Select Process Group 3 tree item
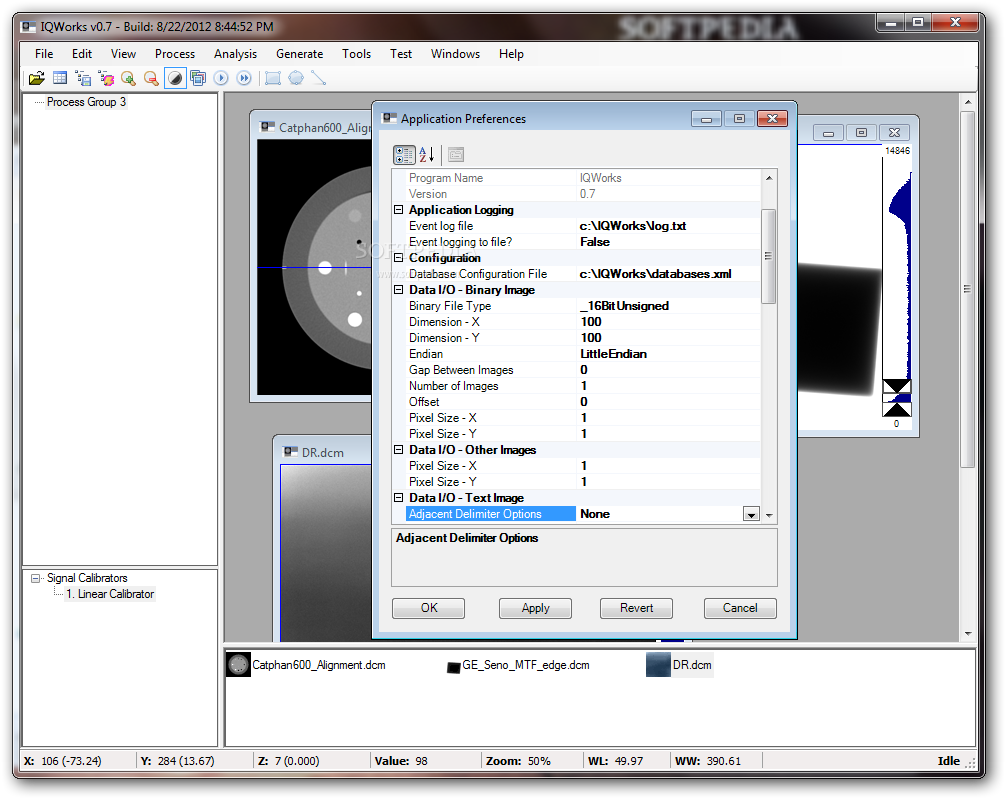This screenshot has width=1006, height=799. tap(87, 102)
